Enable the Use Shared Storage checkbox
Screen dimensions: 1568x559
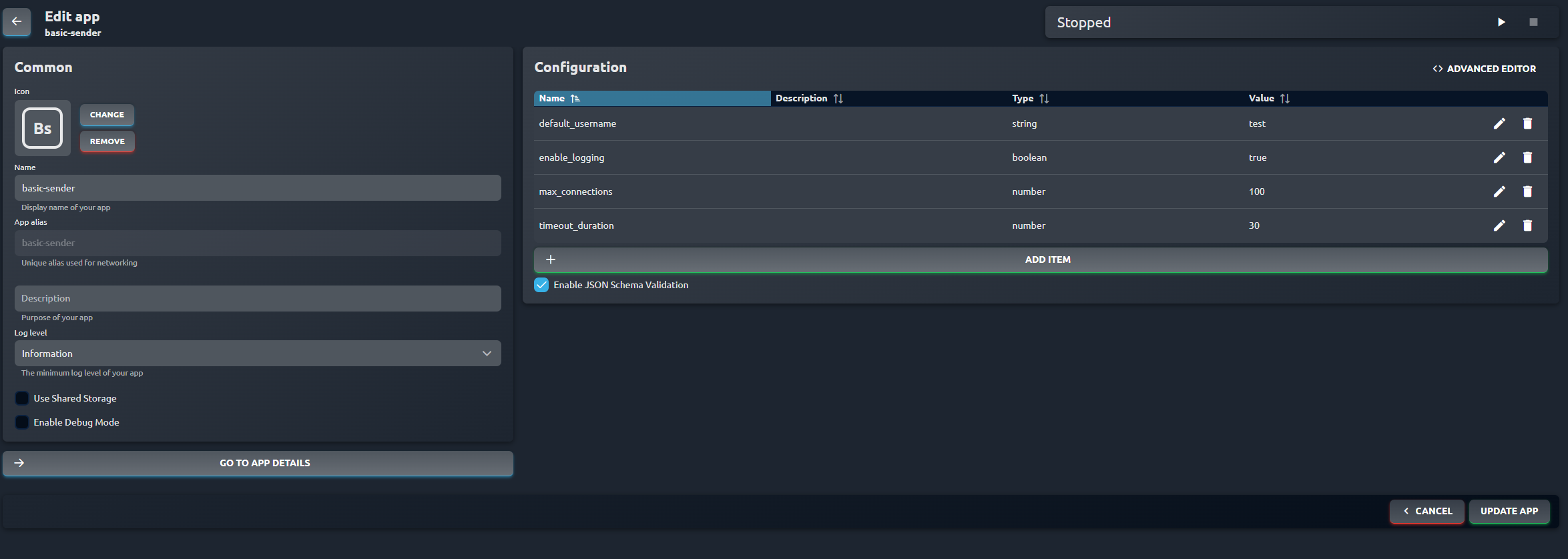pyautogui.click(x=22, y=398)
